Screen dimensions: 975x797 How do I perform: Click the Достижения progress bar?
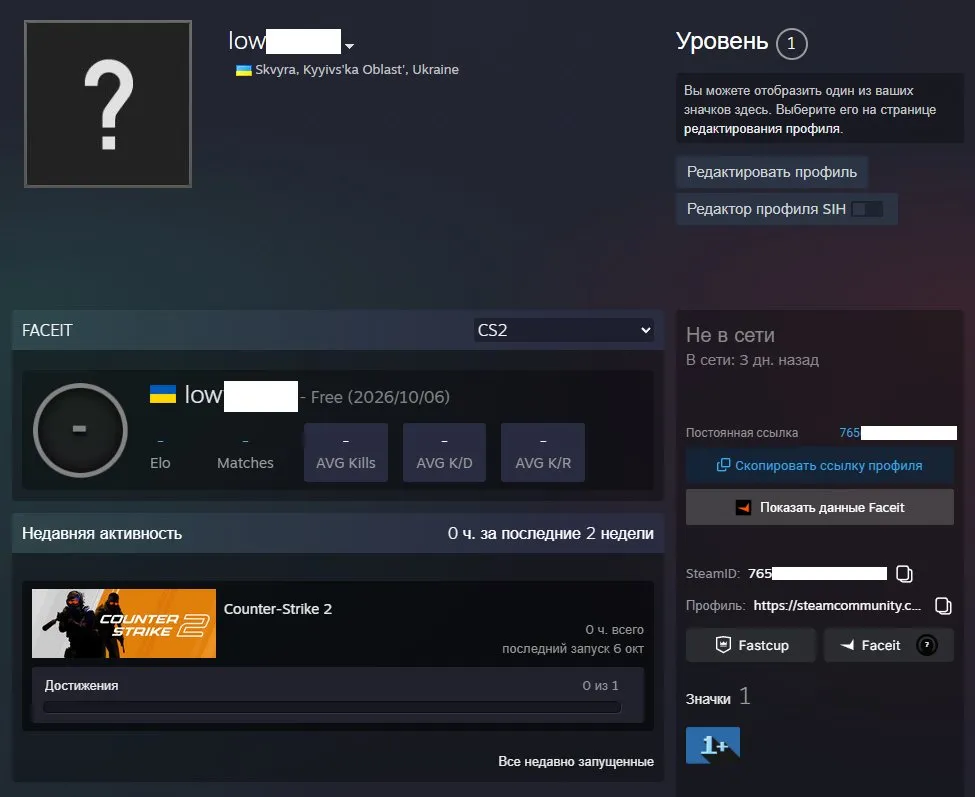(332, 707)
